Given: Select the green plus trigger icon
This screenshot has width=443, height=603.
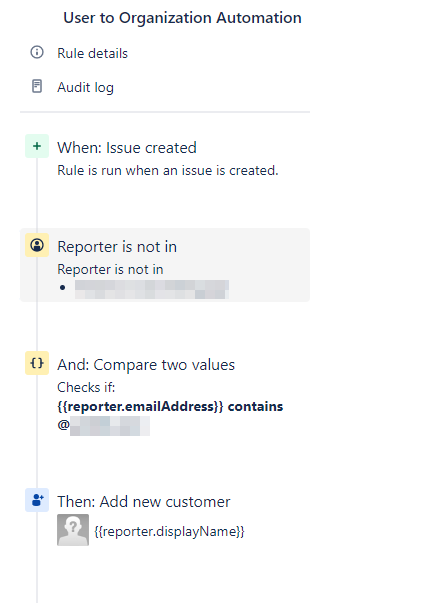Looking at the screenshot, I should point(37,146).
